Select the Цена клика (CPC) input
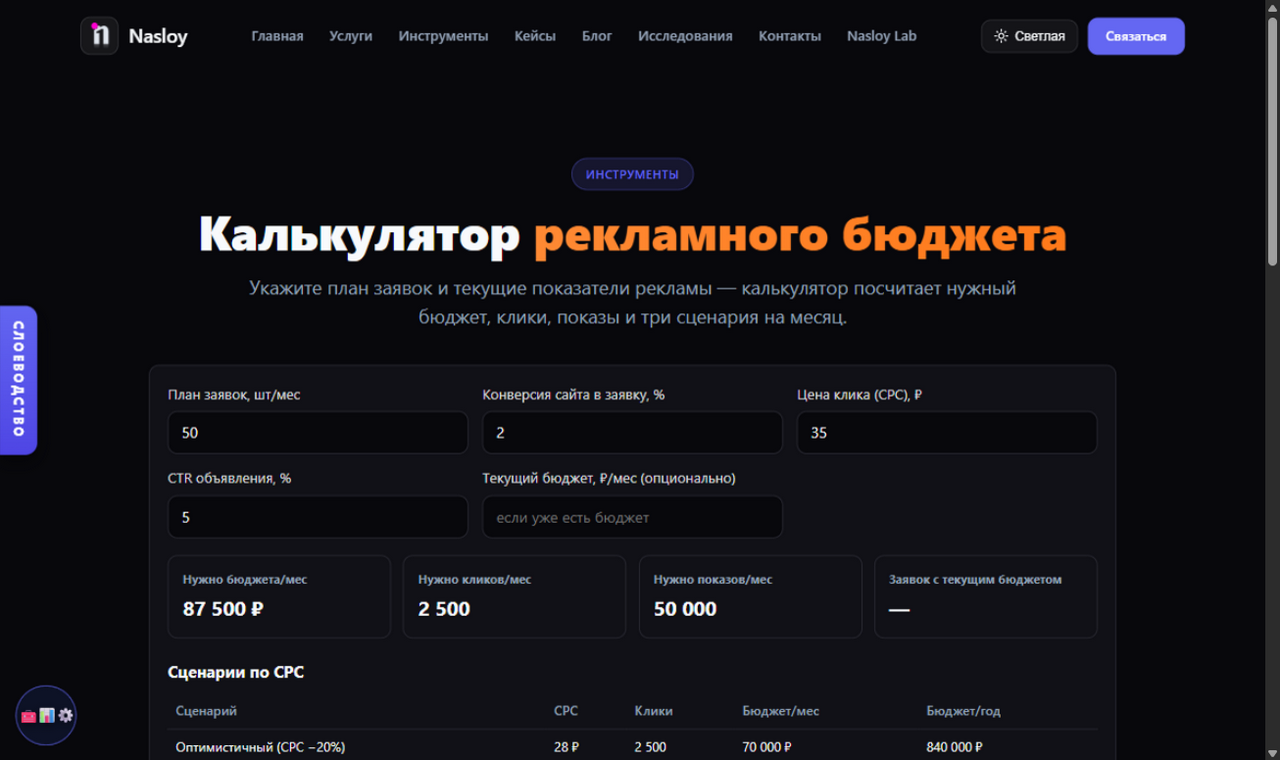Image resolution: width=1280 pixels, height=760 pixels. click(947, 433)
